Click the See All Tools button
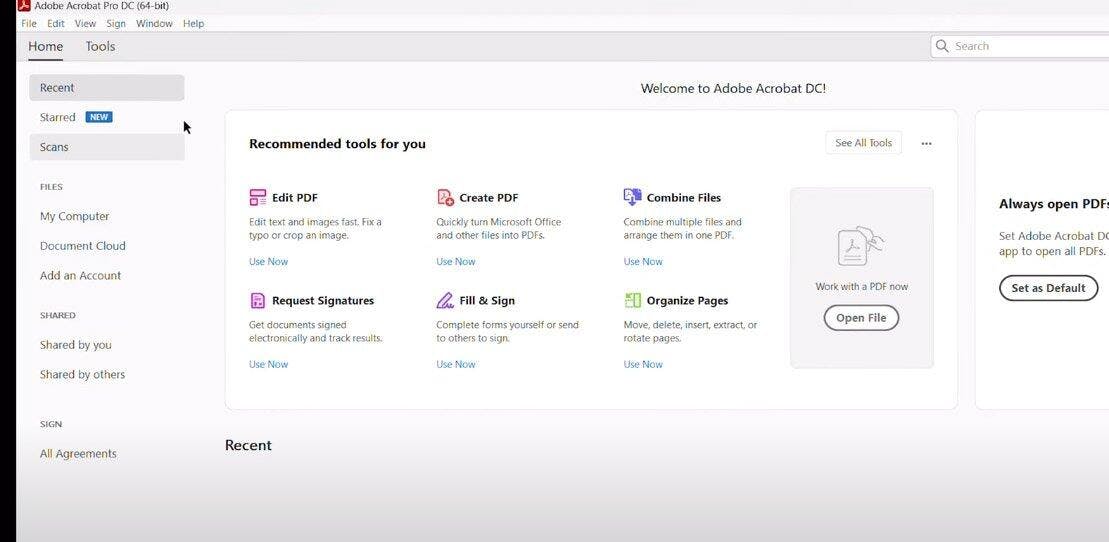Image resolution: width=1109 pixels, height=542 pixels. tap(864, 143)
